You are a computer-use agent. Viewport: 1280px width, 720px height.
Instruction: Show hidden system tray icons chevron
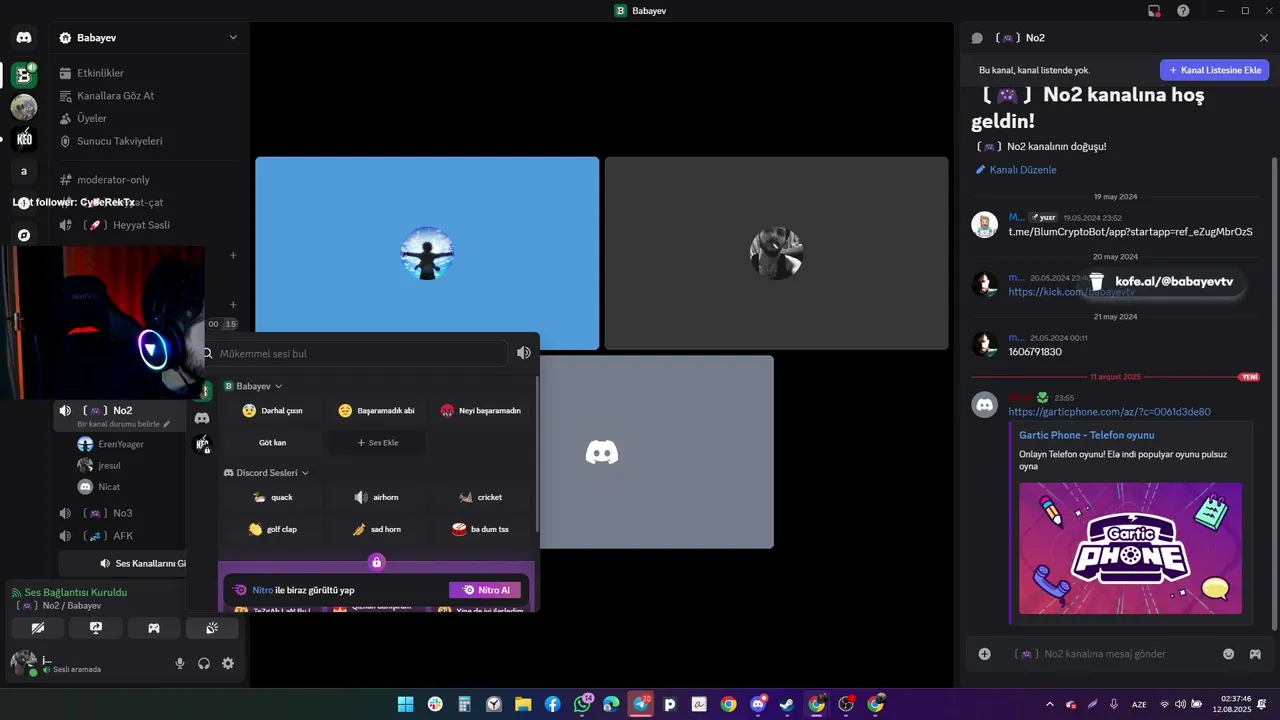tap(1049, 704)
